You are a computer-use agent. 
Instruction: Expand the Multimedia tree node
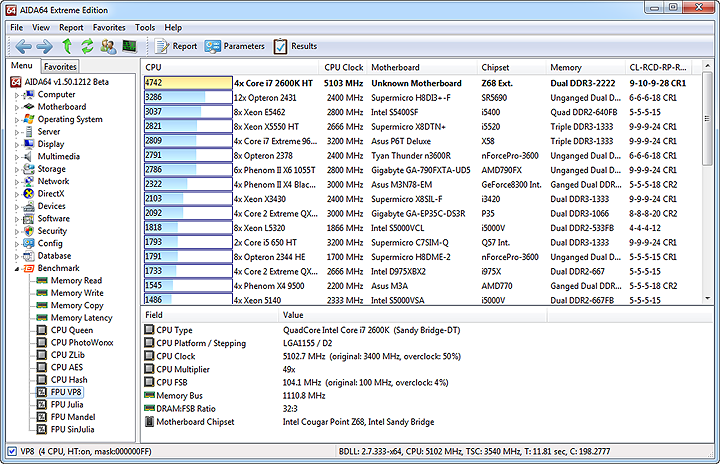point(17,157)
